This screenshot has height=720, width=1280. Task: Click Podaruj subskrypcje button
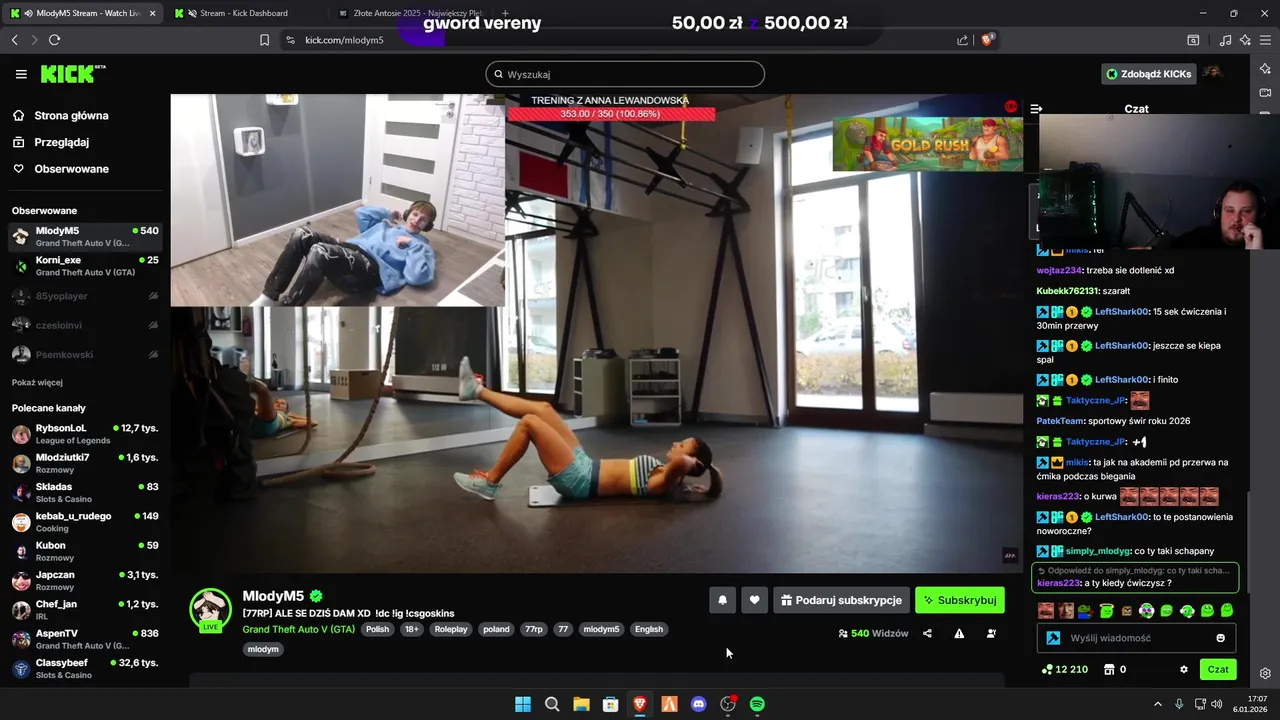coord(841,600)
